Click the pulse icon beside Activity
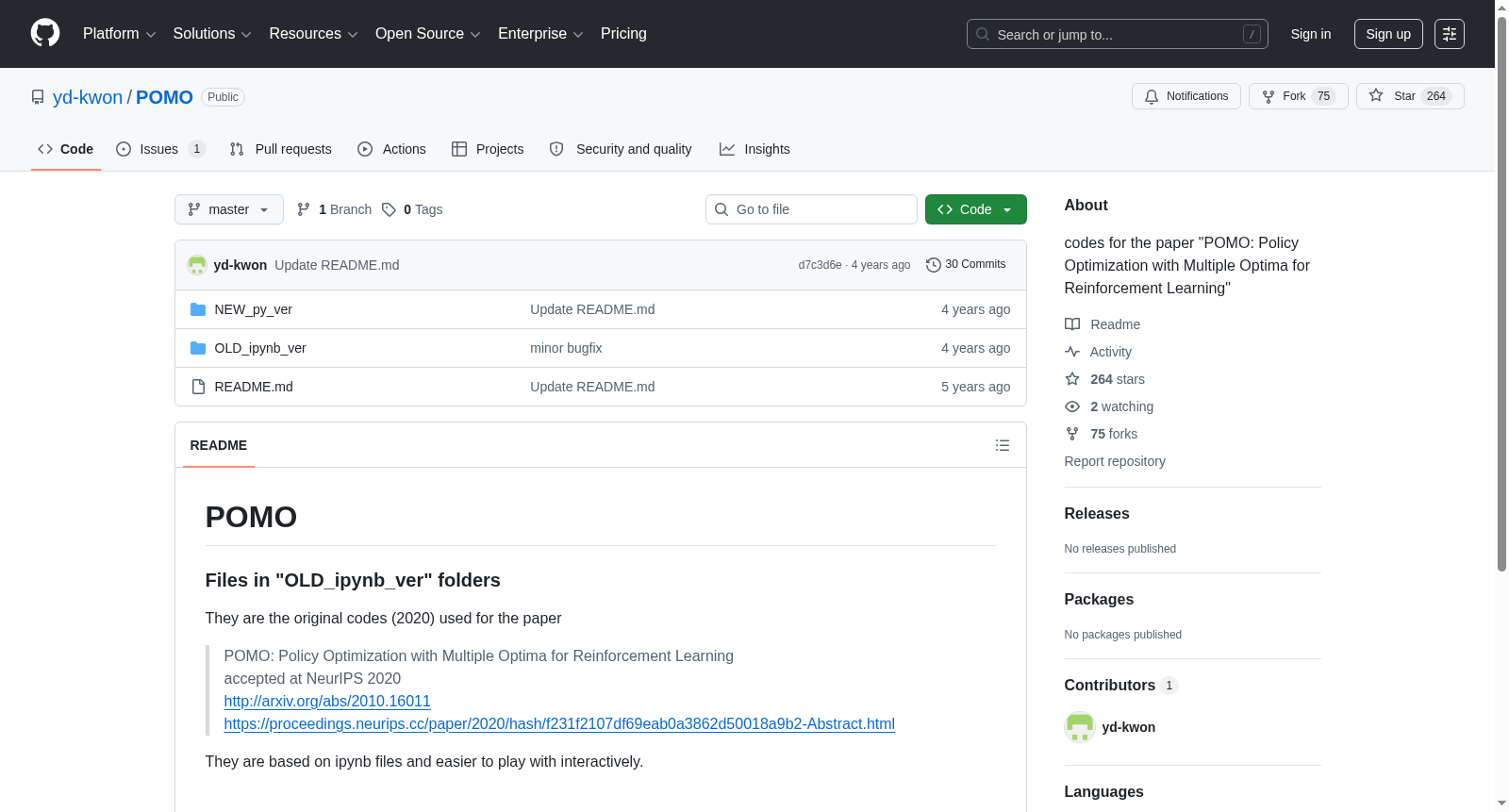 pos(1072,352)
